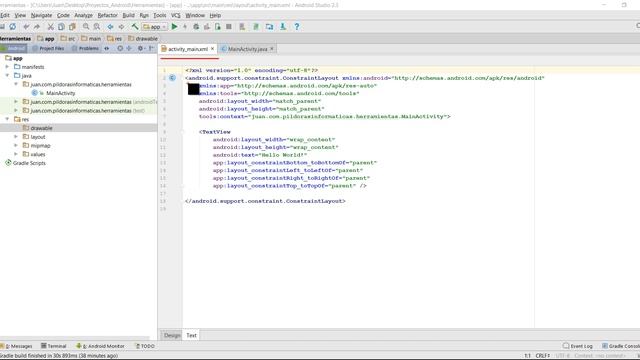Select the Problems panel tab
Viewport: 640px width, 360px height.
tap(85, 48)
